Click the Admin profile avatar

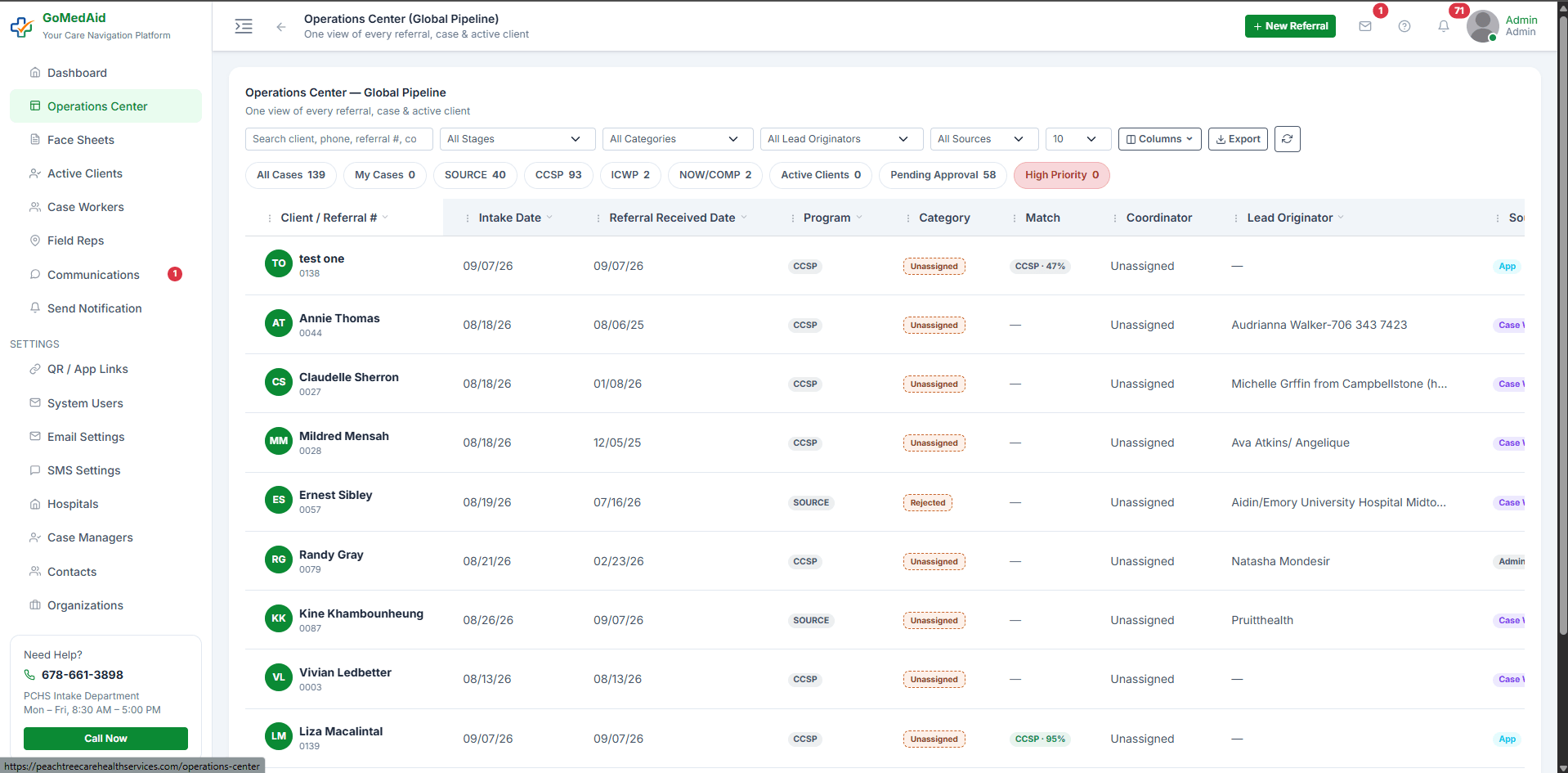(1482, 26)
